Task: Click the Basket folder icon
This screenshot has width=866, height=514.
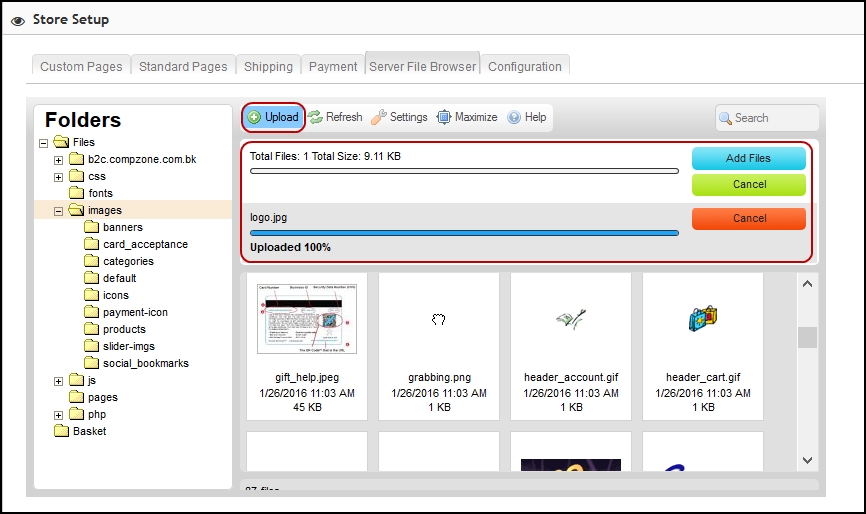Action: pos(61,431)
